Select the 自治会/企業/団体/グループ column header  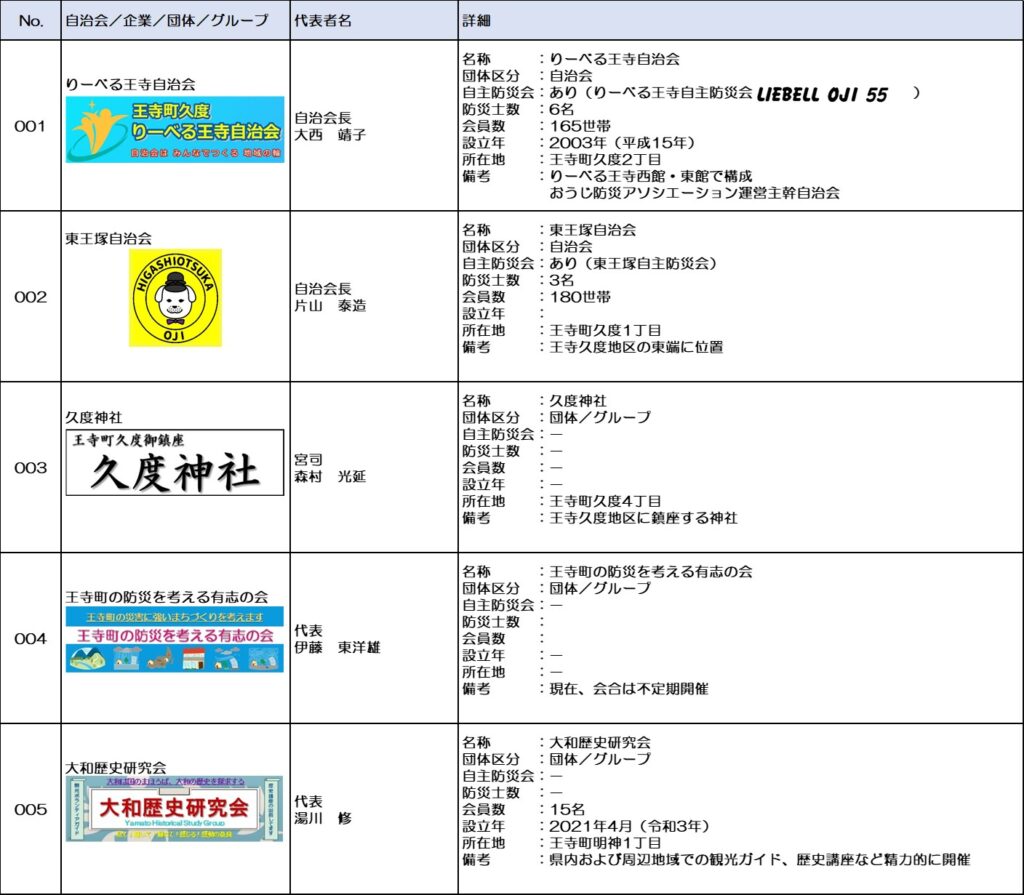(166, 20)
